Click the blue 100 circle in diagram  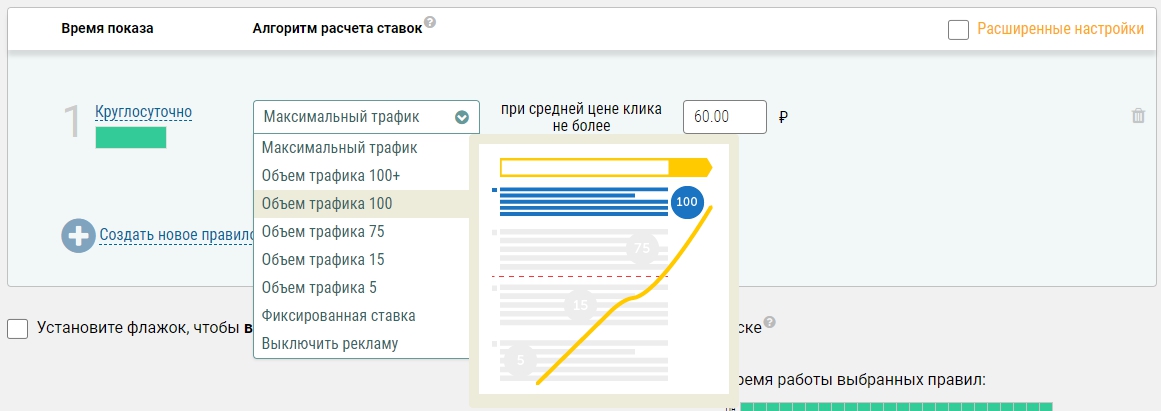[686, 202]
